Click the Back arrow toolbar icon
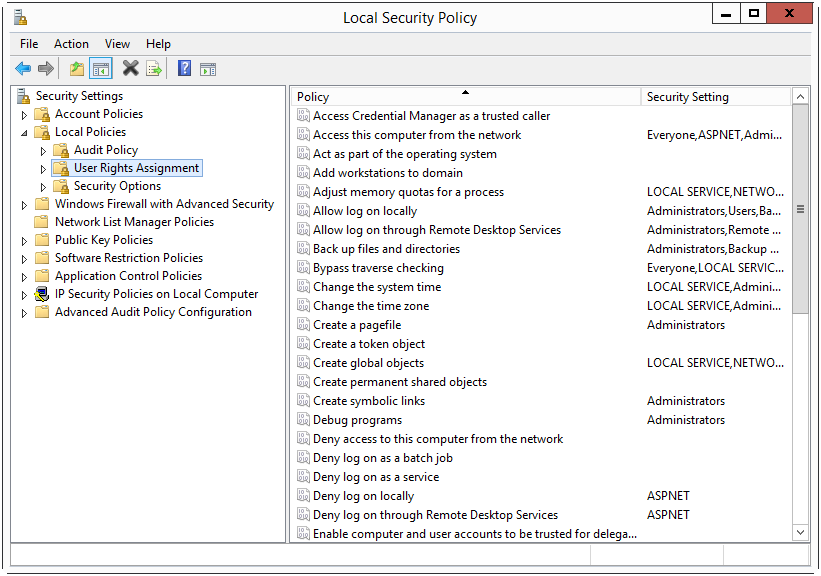The image size is (821, 576). pyautogui.click(x=23, y=69)
